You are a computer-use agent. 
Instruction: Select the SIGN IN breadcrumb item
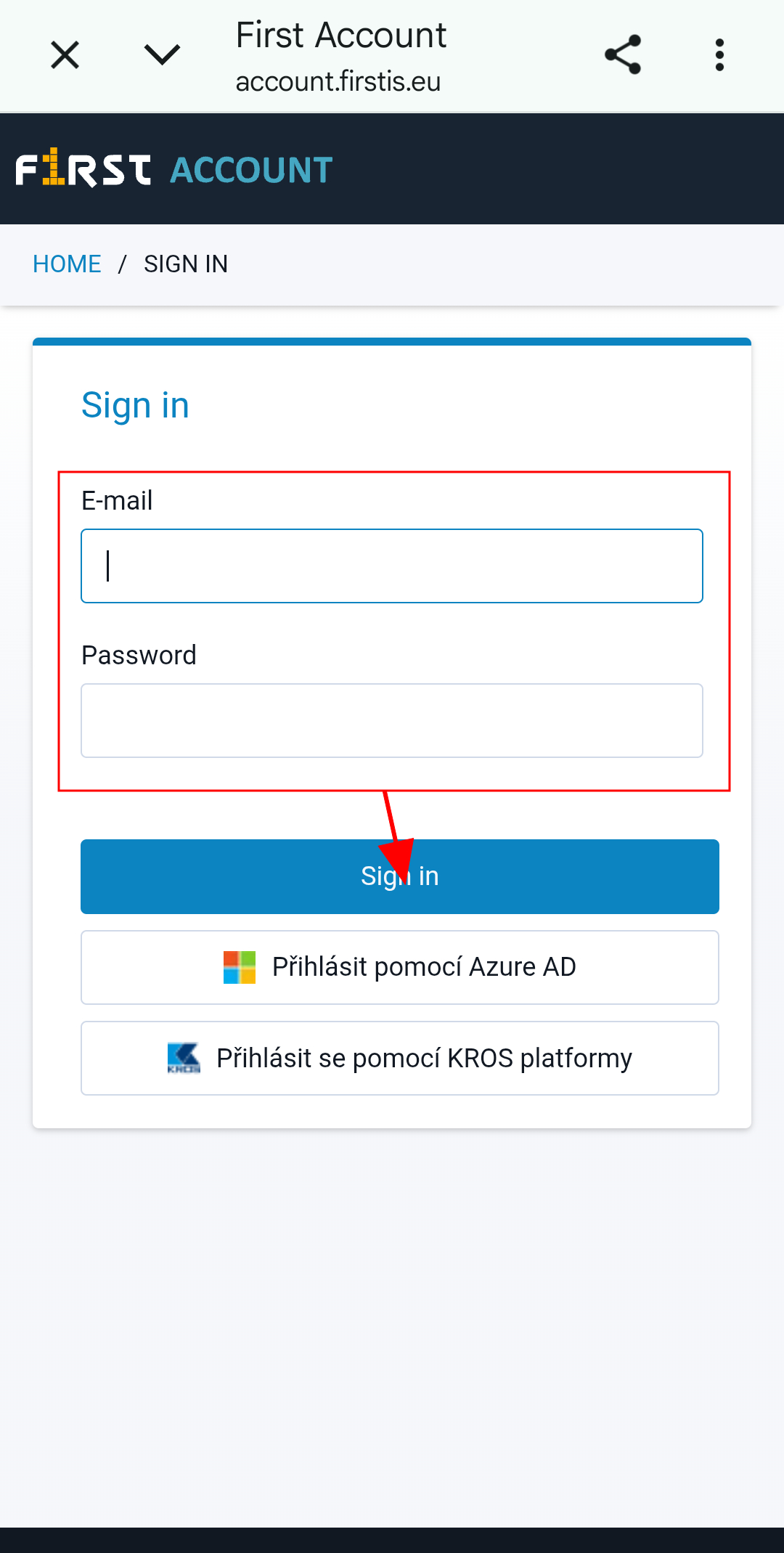(x=186, y=264)
